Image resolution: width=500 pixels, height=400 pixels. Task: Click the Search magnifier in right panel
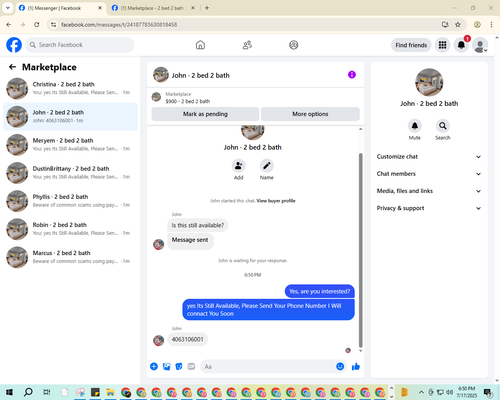[x=443, y=126]
